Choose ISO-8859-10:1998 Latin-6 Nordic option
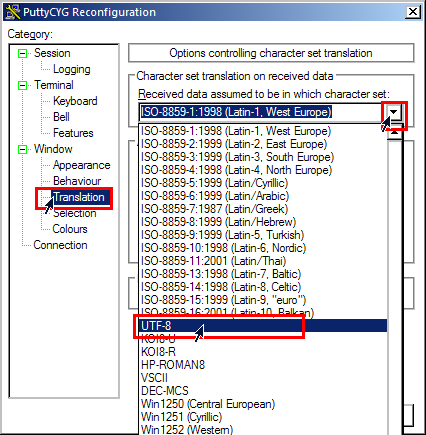The image size is (426, 435). tap(263, 248)
